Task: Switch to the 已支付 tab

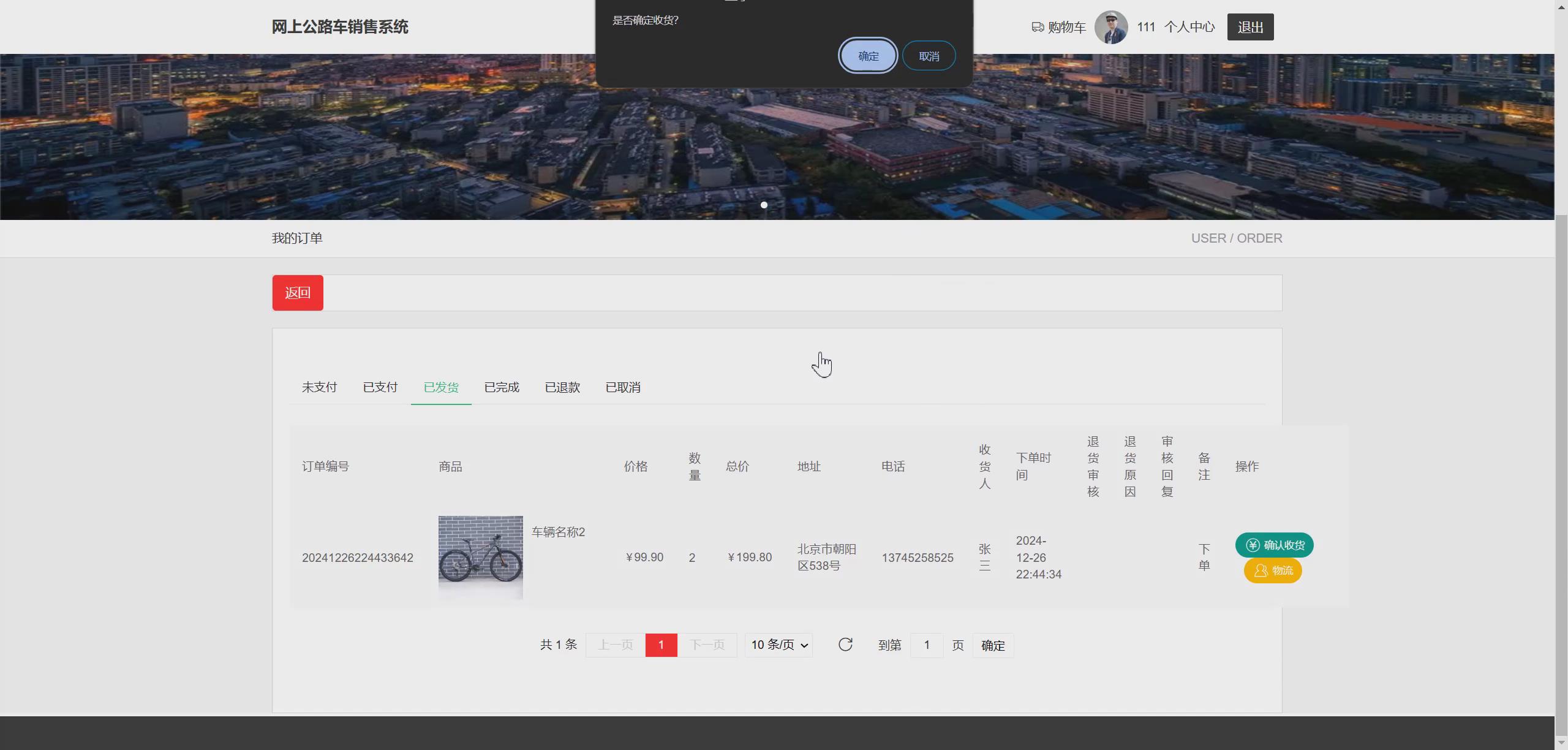Action: [x=380, y=387]
